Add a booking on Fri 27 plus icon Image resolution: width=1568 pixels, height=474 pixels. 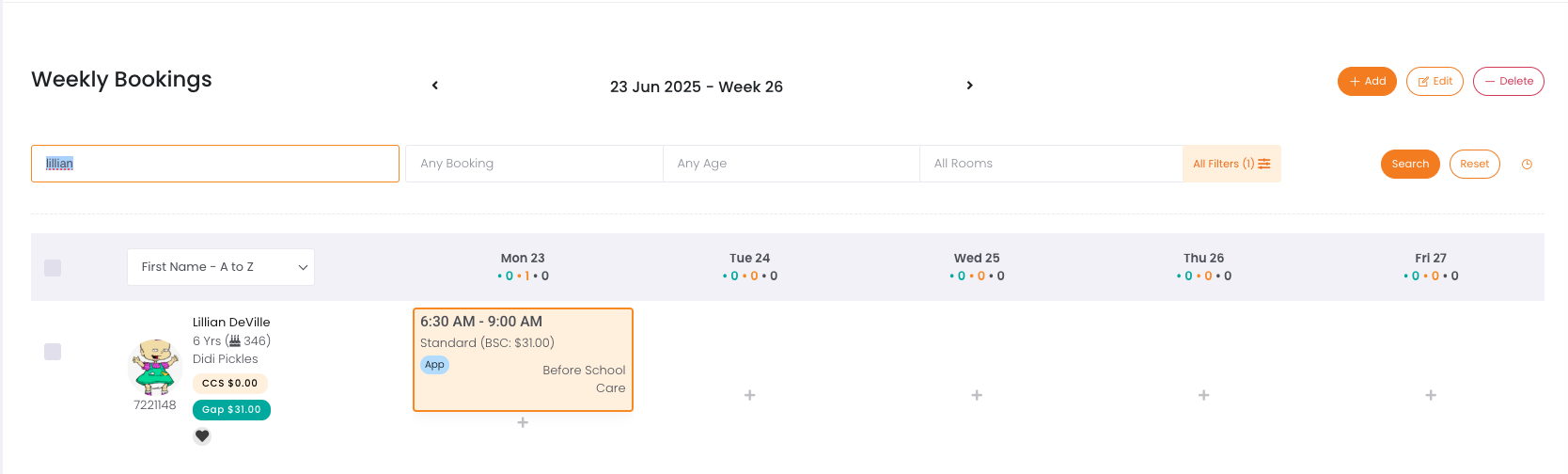point(1431,395)
